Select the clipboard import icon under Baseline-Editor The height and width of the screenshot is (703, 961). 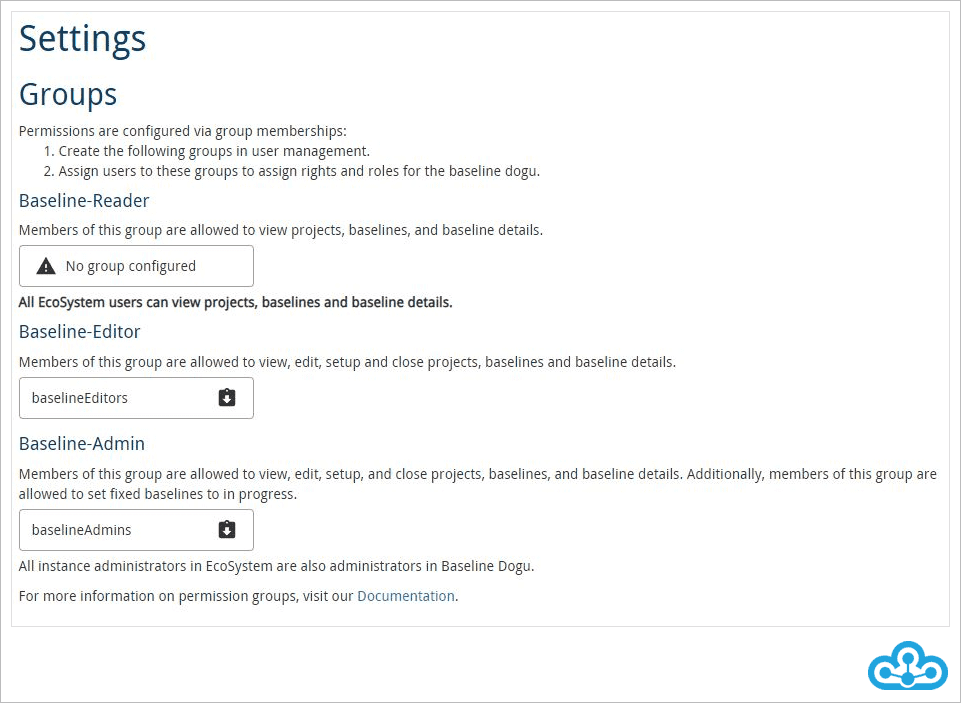tap(227, 397)
